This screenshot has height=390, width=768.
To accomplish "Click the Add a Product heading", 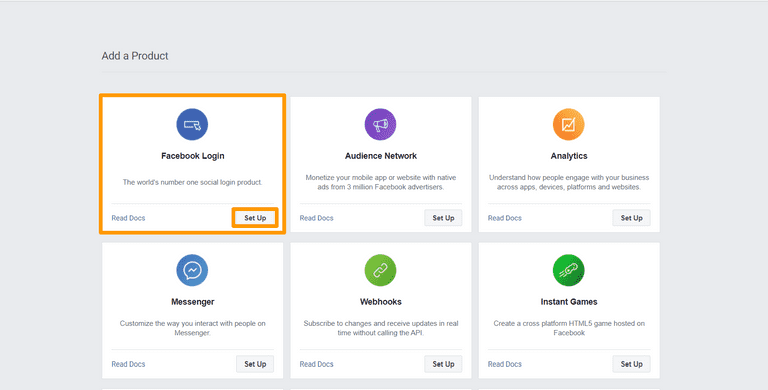I will point(135,56).
